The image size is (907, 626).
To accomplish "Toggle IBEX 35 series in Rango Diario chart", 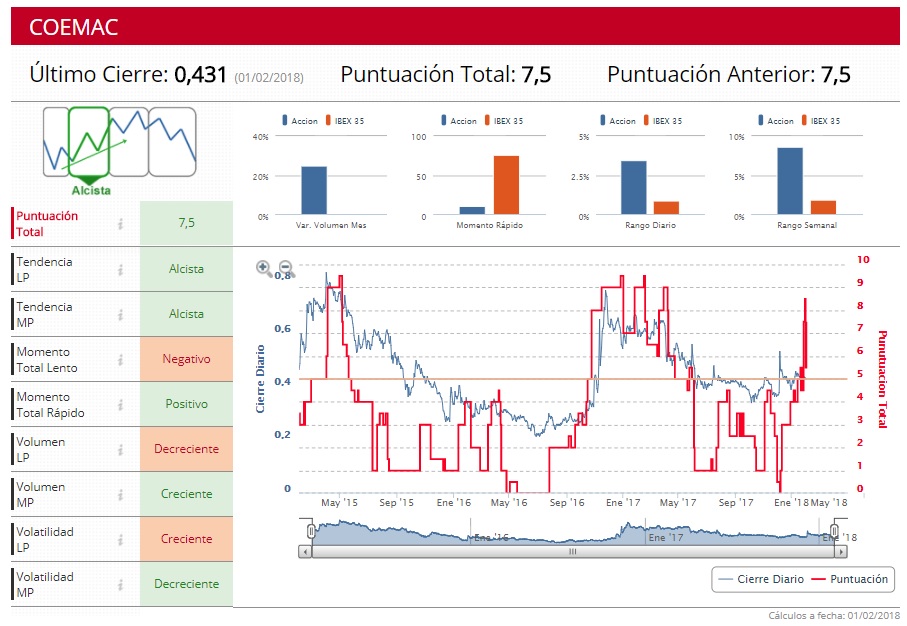I will click(x=663, y=120).
